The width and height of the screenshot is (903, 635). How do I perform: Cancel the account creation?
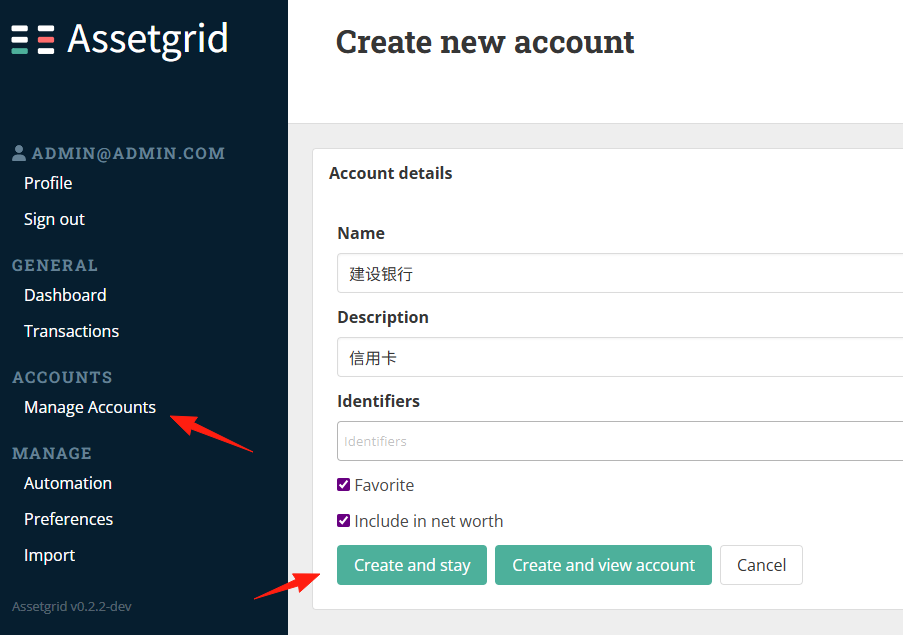click(761, 565)
